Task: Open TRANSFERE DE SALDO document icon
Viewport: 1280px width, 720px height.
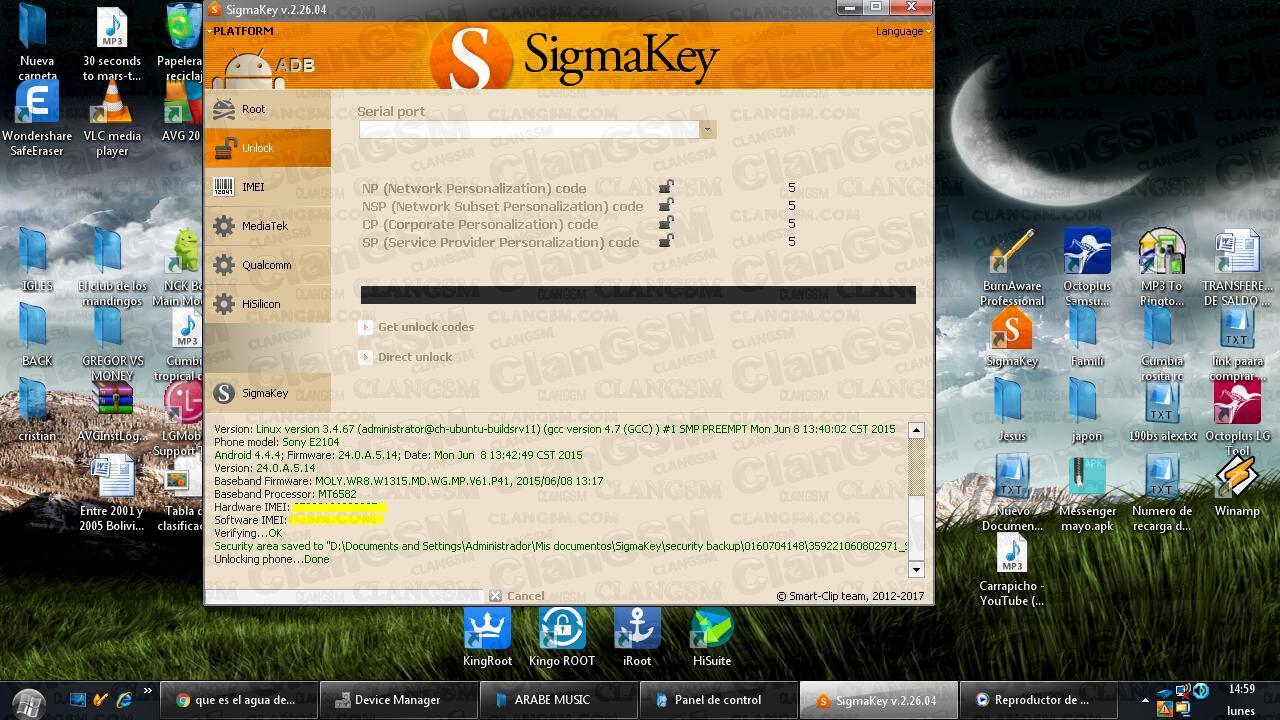Action: coord(1237,267)
